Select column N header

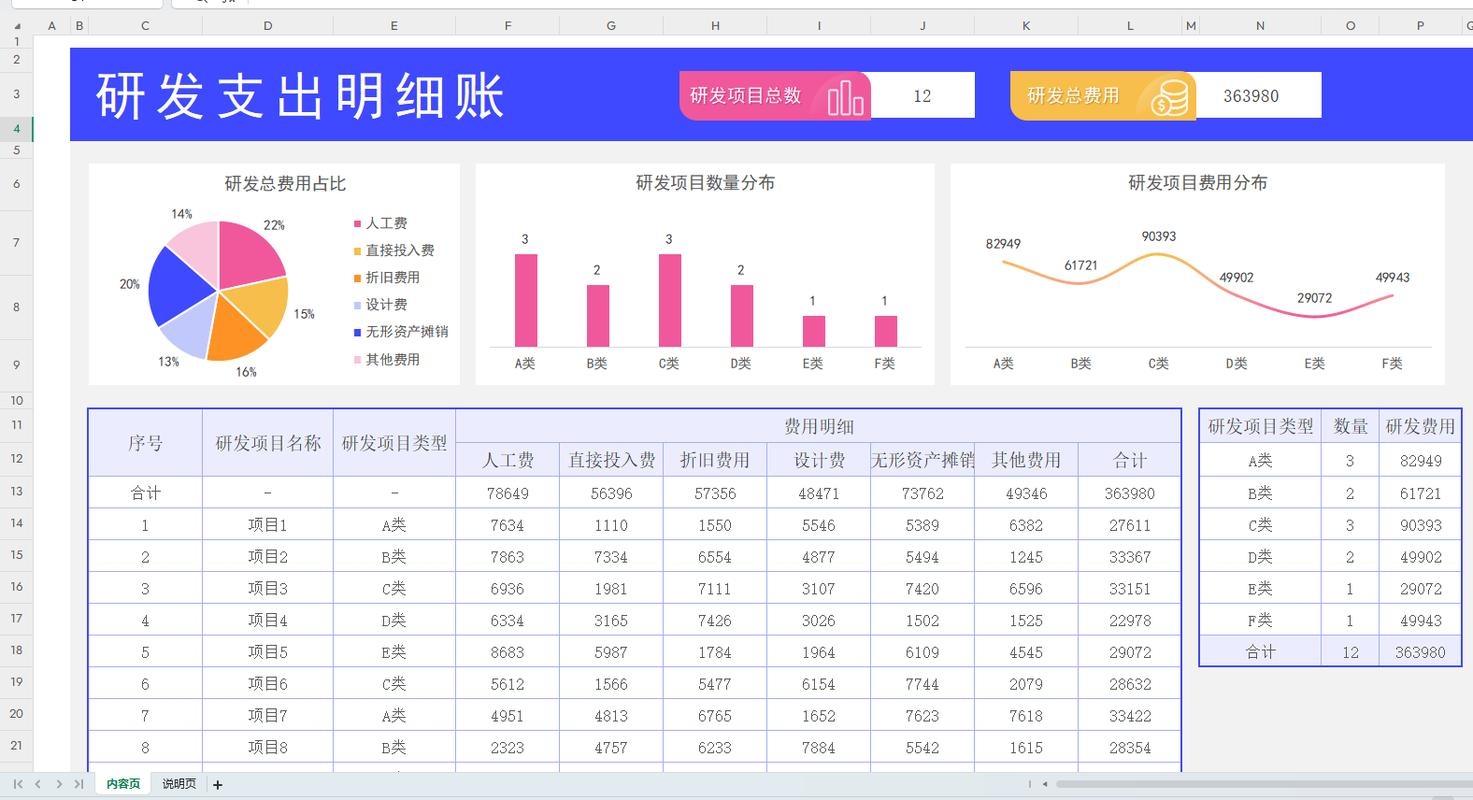click(x=1260, y=26)
